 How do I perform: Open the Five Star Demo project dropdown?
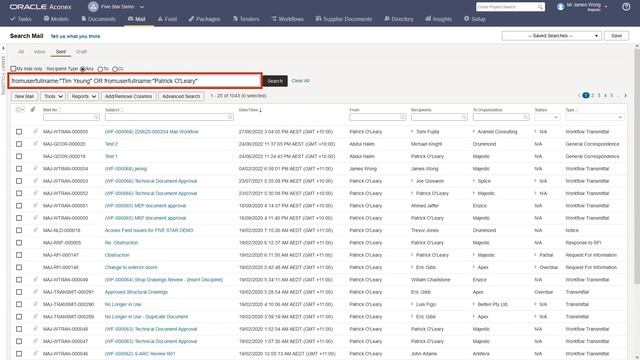pyautogui.click(x=142, y=7)
